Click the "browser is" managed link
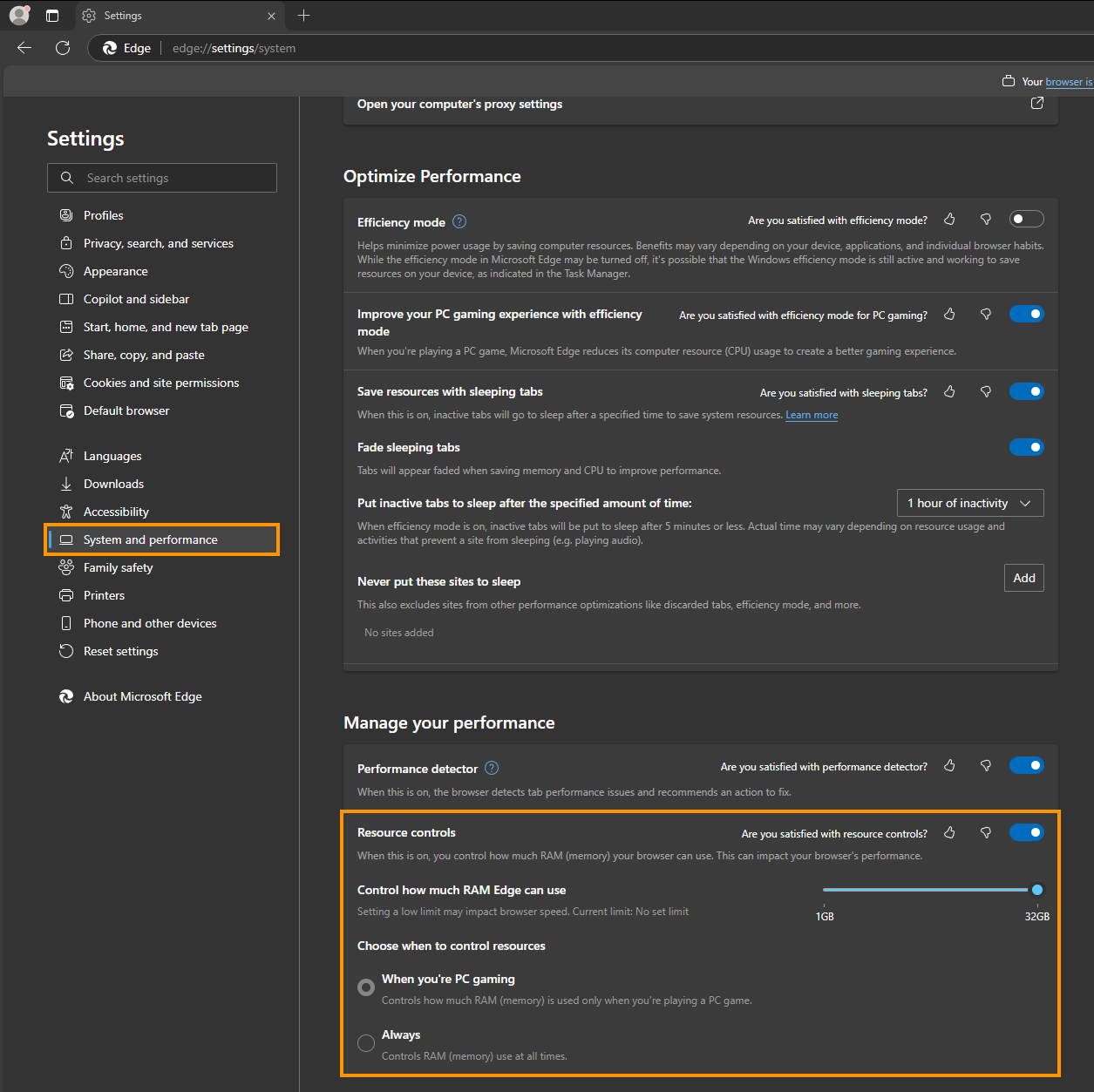The width and height of the screenshot is (1094, 1092). coord(1069,82)
